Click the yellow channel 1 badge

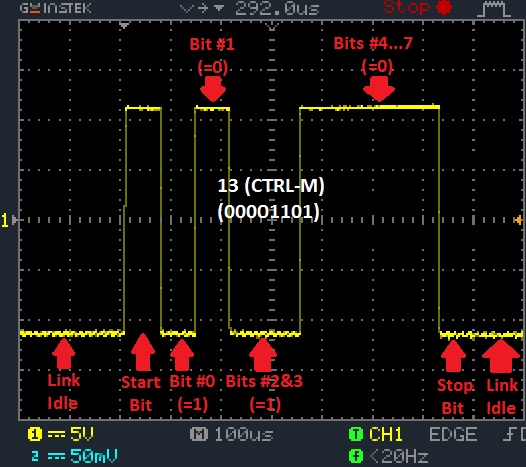[x=35, y=434]
